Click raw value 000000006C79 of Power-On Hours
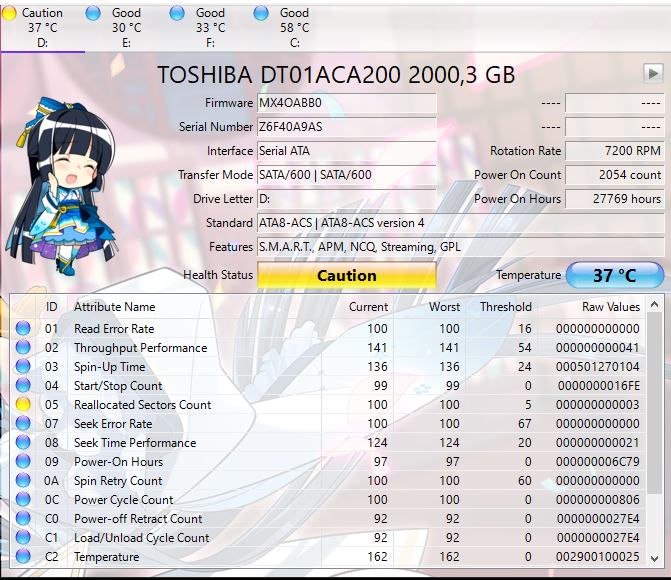Screen dimensions: 671x580 [597, 462]
